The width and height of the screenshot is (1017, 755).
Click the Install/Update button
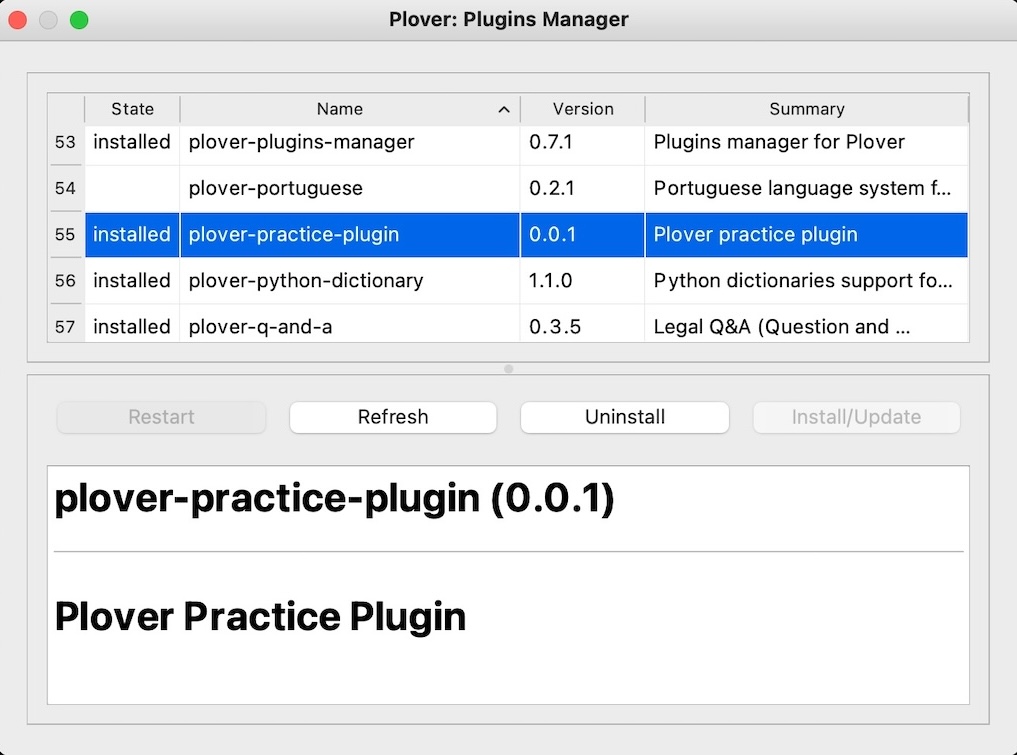856,417
